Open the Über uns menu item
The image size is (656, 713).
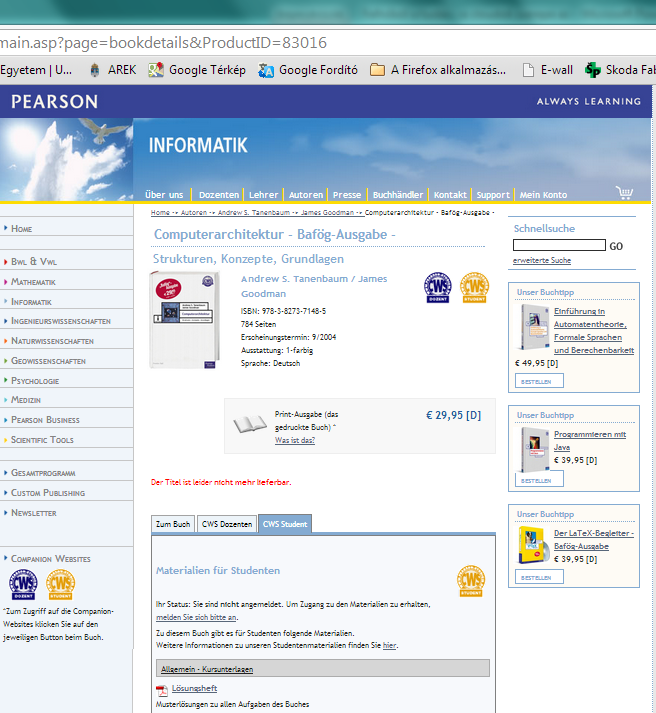[x=164, y=195]
